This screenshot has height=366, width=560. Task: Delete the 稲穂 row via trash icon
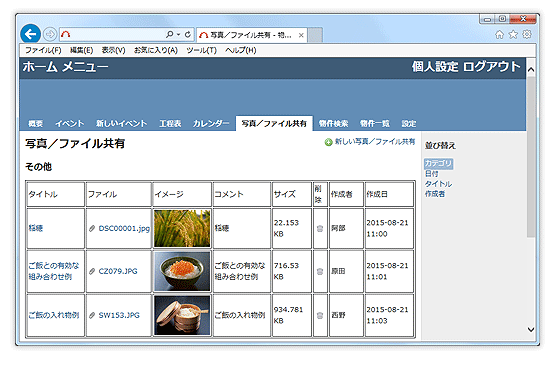(320, 229)
